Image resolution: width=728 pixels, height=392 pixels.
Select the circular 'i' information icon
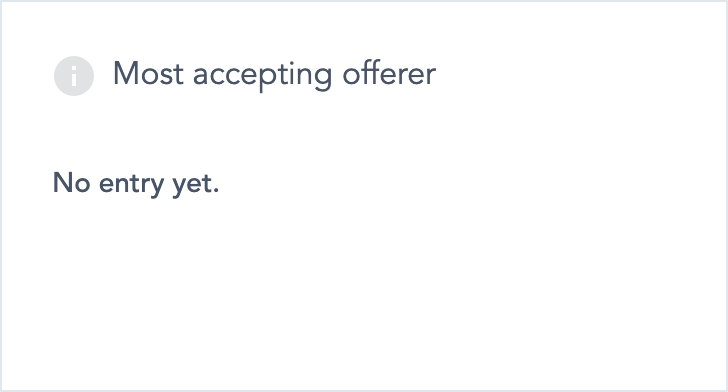(x=74, y=76)
